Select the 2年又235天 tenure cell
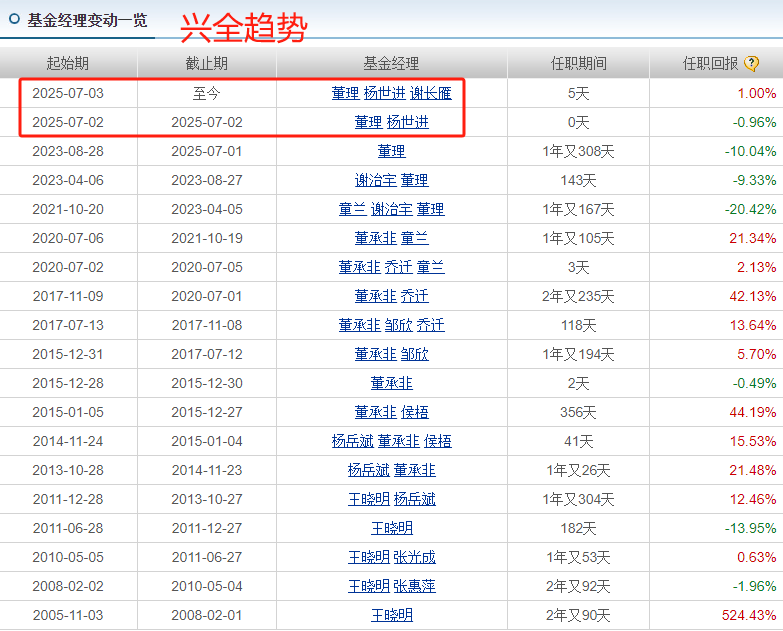Image resolution: width=783 pixels, height=631 pixels. coord(578,296)
